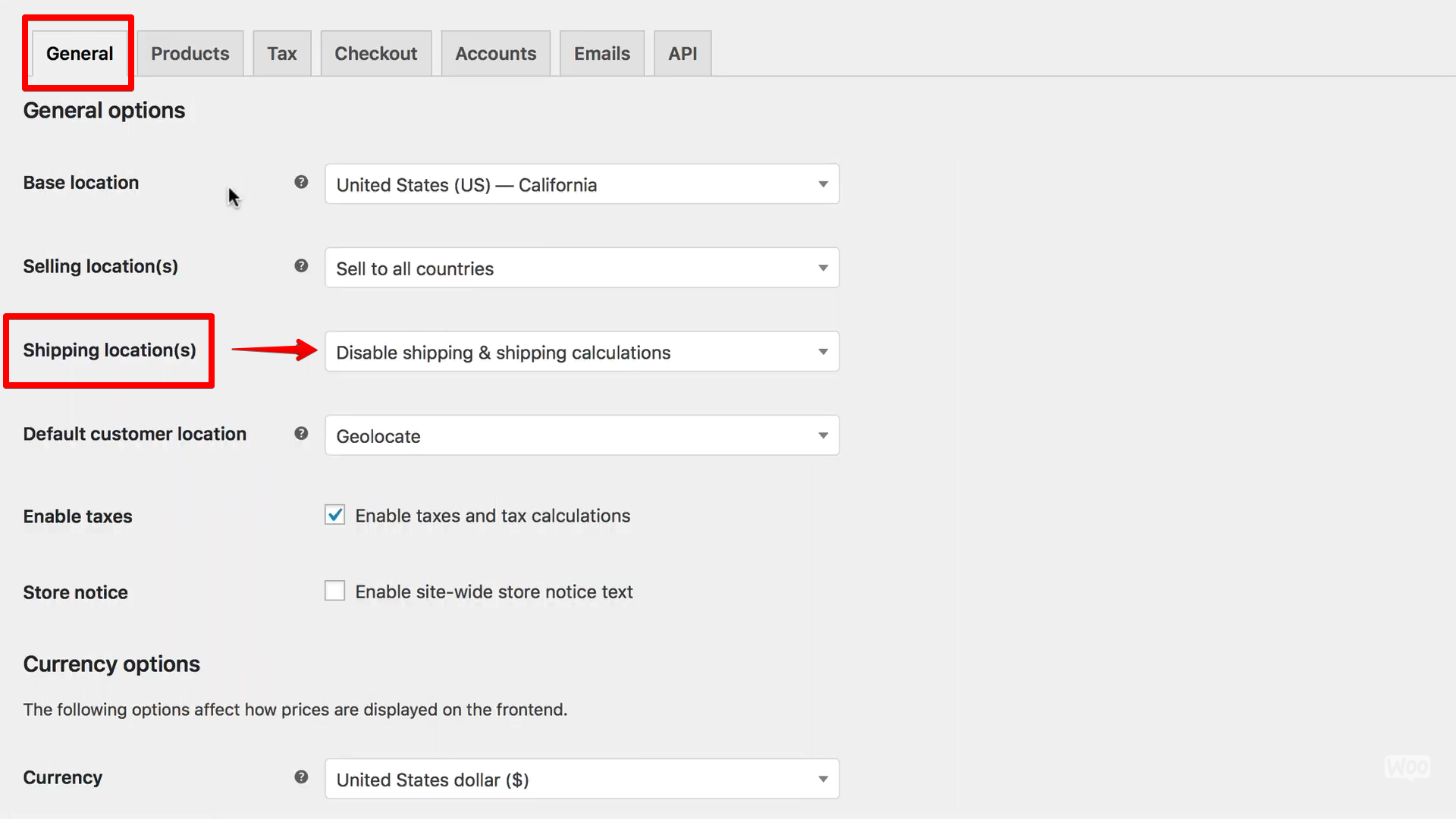Click the Woo watermark logo
1456x819 pixels.
click(1407, 767)
